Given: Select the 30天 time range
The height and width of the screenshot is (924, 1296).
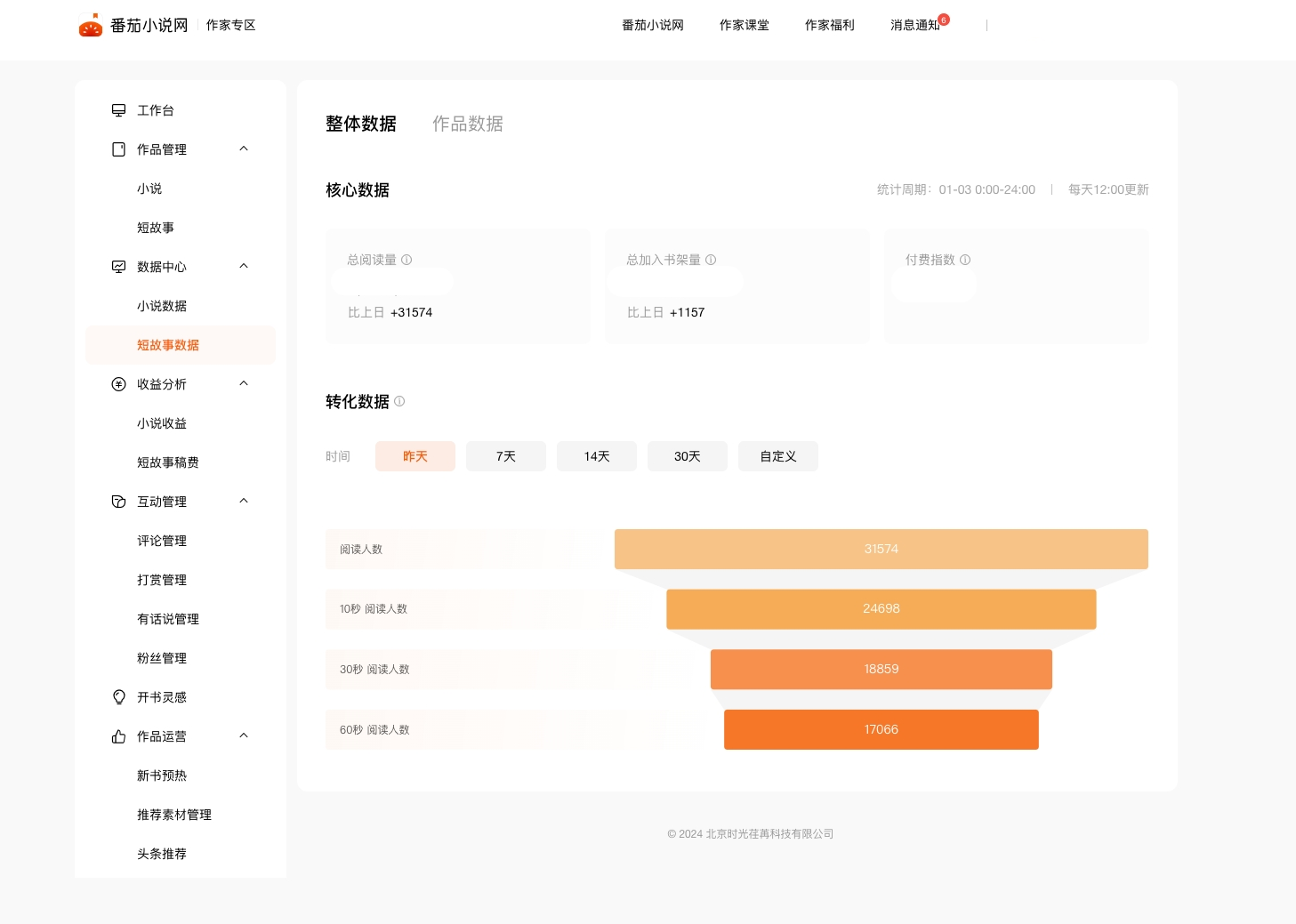Looking at the screenshot, I should coord(687,456).
